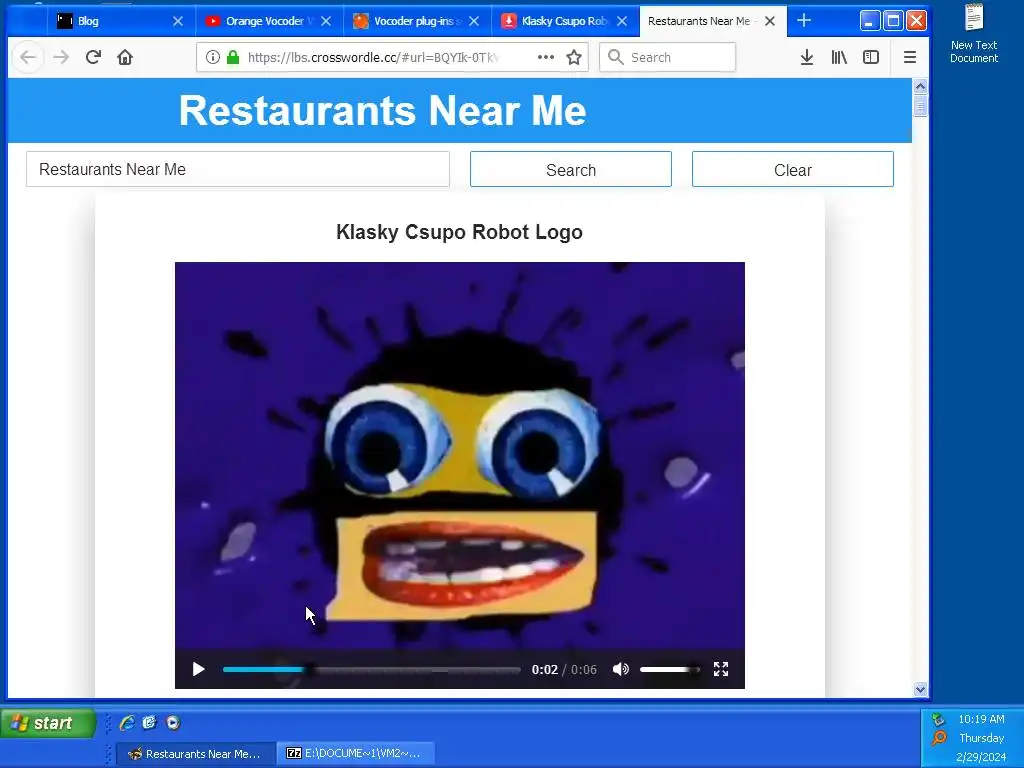Play the Klasky Csupo video

(199, 669)
